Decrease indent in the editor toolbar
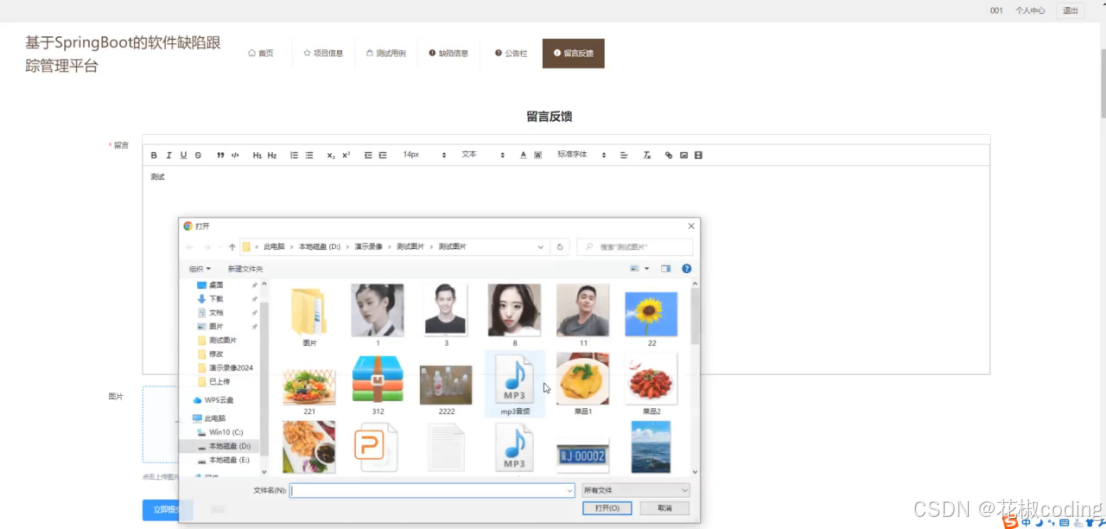 coord(368,155)
